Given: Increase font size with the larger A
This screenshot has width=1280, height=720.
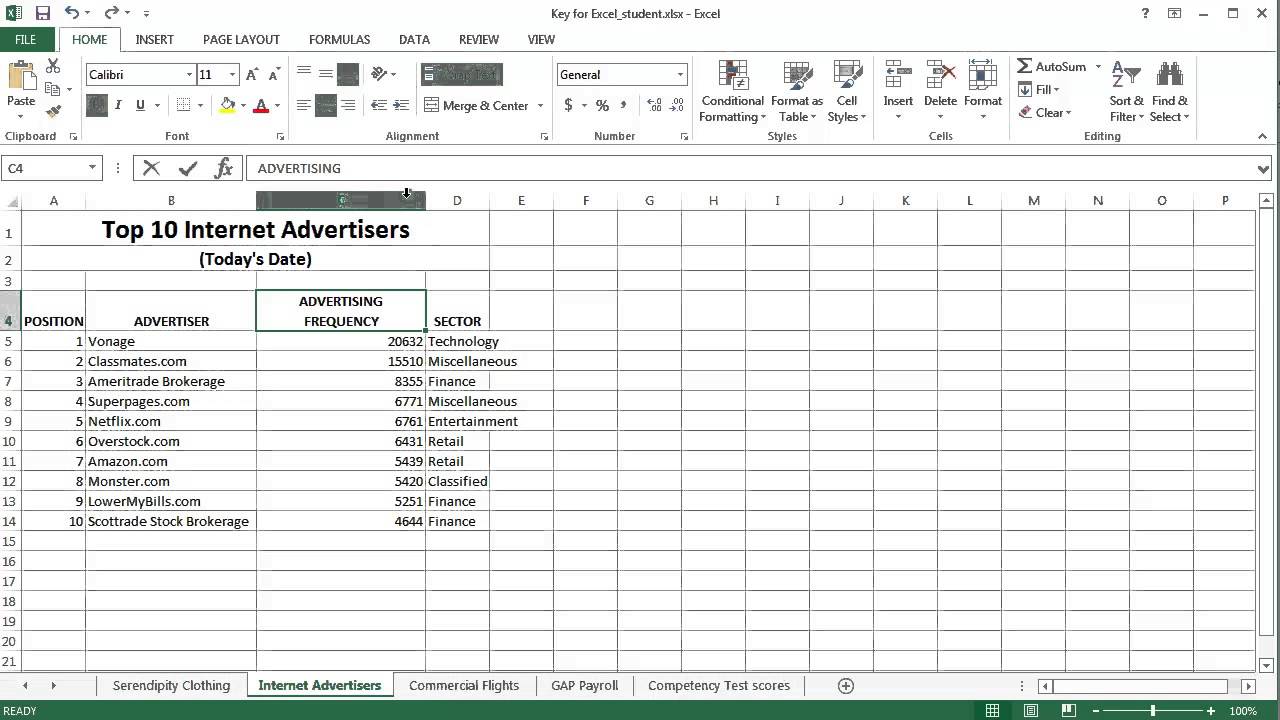Looking at the screenshot, I should click(x=252, y=75).
